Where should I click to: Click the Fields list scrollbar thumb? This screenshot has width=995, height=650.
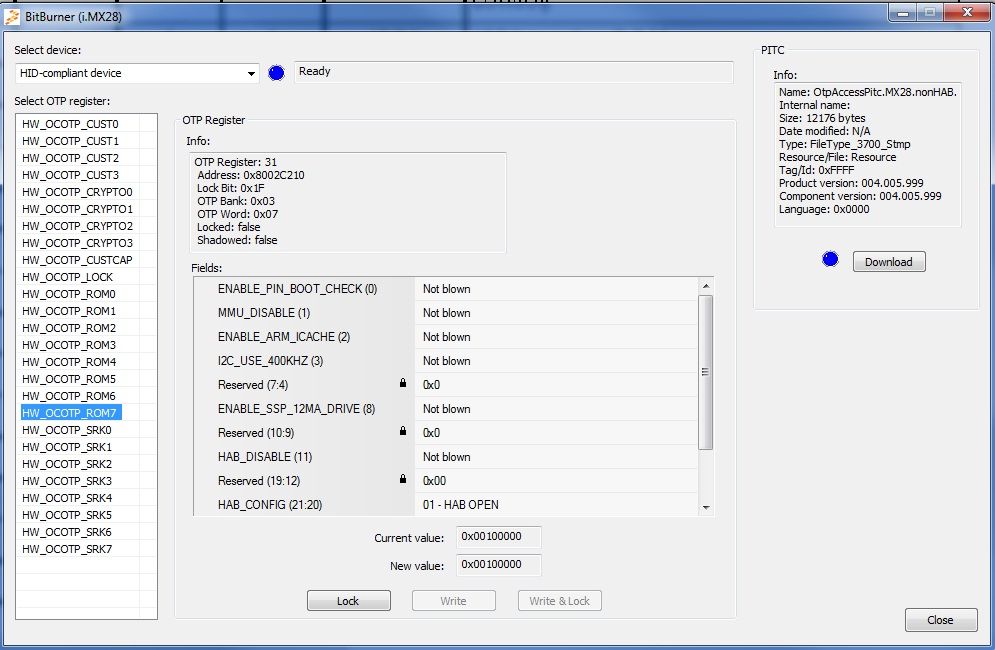[x=706, y=373]
